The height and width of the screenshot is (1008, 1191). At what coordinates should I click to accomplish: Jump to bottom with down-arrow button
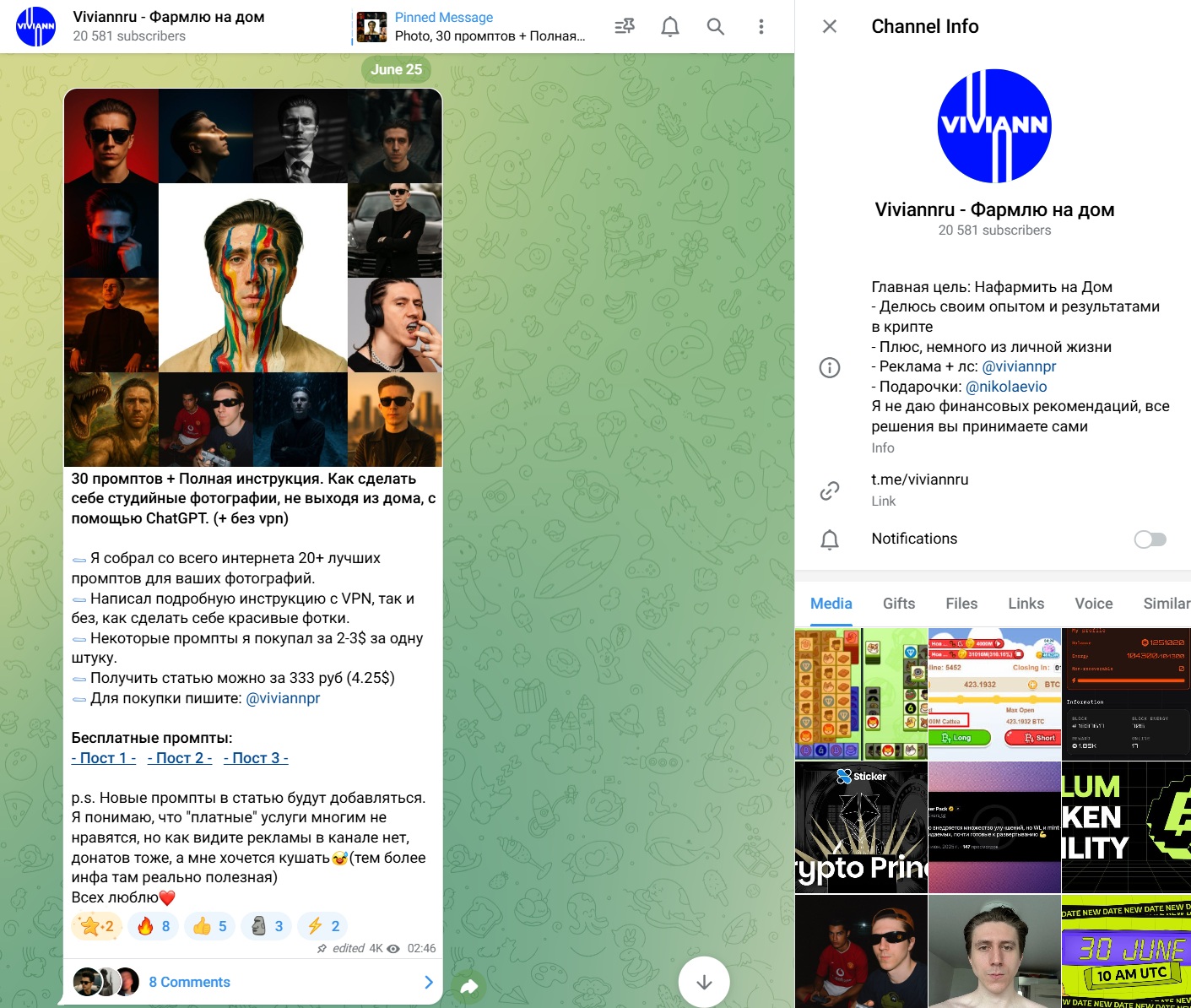tap(704, 982)
